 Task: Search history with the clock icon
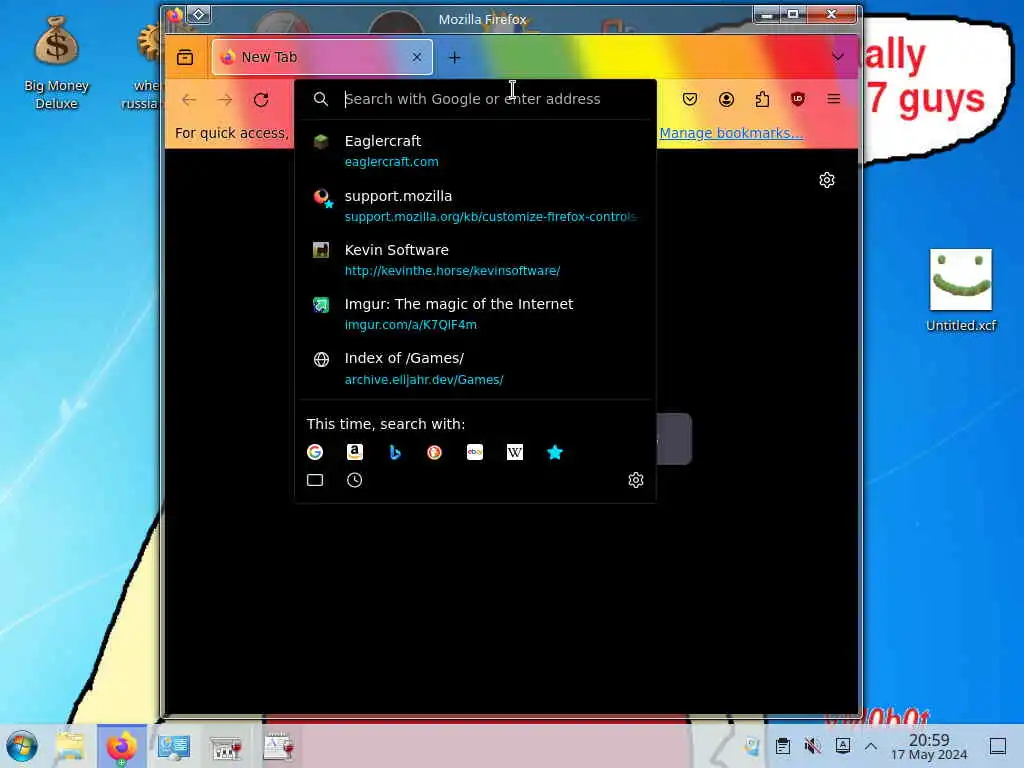coord(355,480)
